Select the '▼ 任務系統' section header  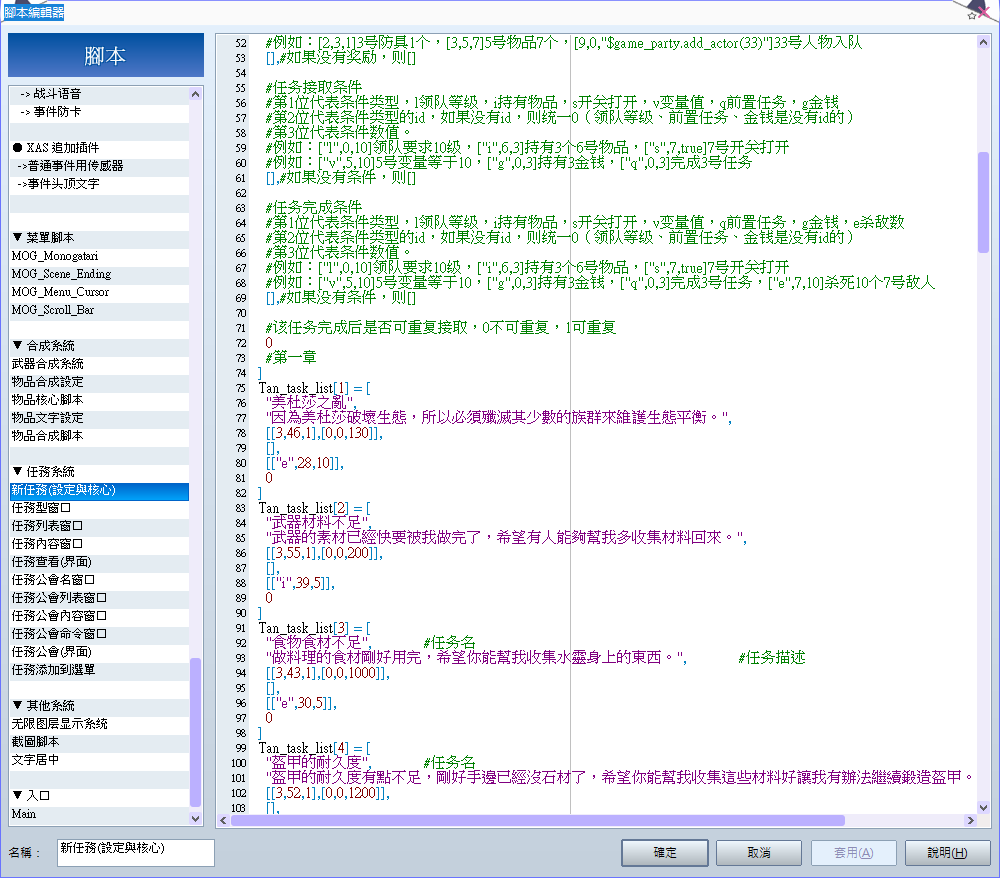[99, 472]
